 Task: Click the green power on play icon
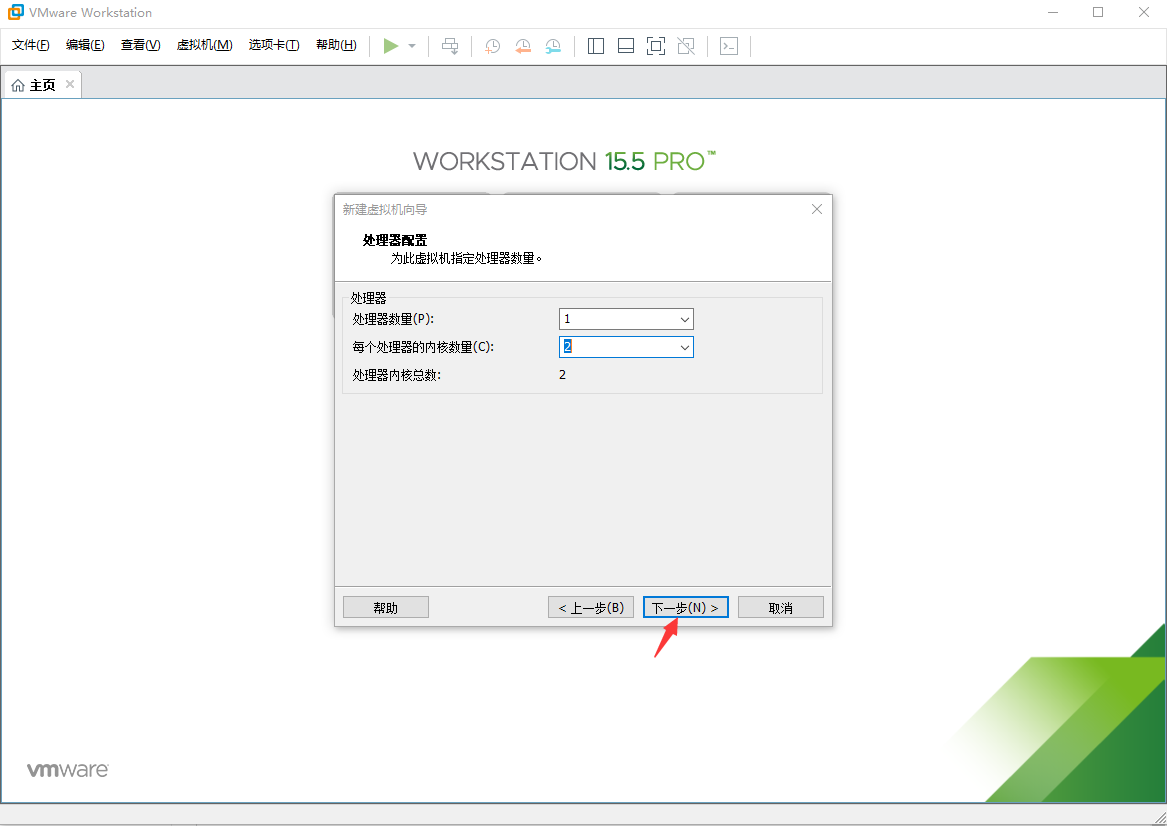pyautogui.click(x=391, y=46)
